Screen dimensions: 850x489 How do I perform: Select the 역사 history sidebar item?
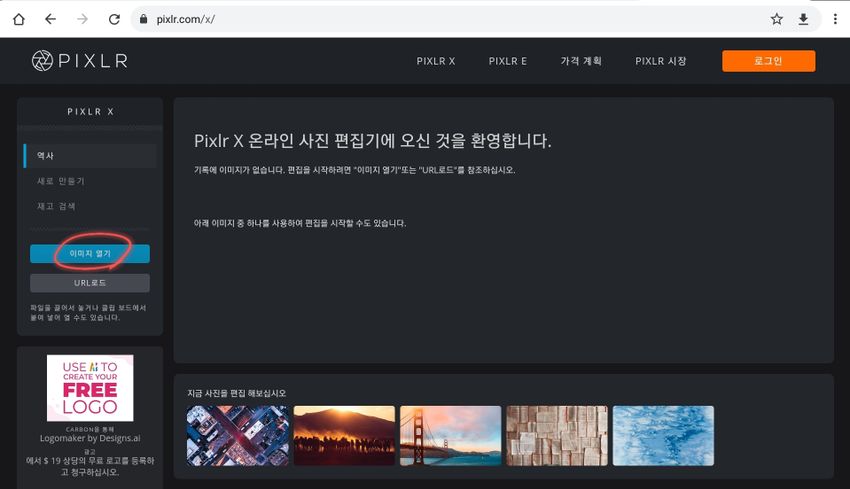click(90, 156)
